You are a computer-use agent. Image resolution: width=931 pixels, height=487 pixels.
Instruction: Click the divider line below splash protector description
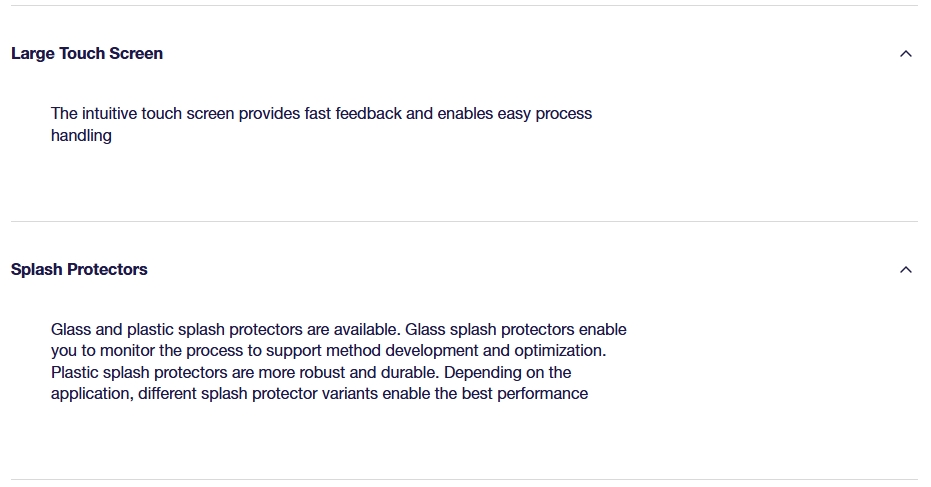[x=464, y=479]
